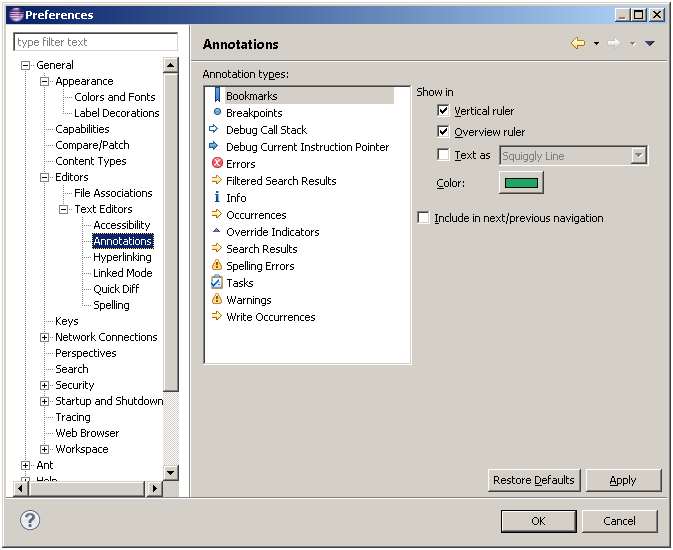
Task: Click the Bookmarks annotation icon
Action: [217, 95]
